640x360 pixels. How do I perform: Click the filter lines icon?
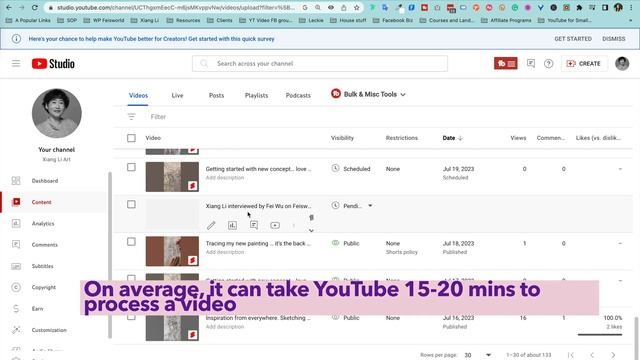pyautogui.click(x=131, y=117)
